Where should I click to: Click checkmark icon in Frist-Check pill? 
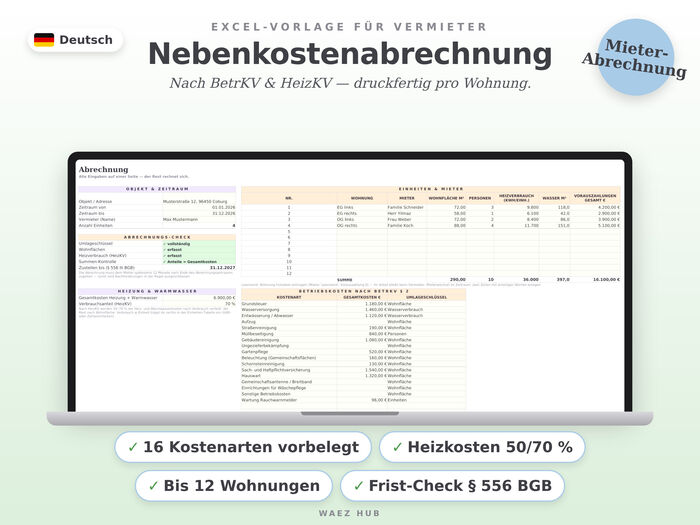(x=358, y=486)
